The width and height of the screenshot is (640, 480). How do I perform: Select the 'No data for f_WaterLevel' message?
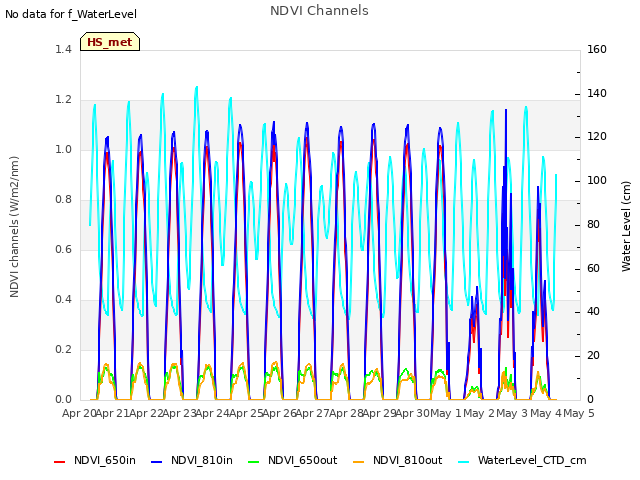71,14
